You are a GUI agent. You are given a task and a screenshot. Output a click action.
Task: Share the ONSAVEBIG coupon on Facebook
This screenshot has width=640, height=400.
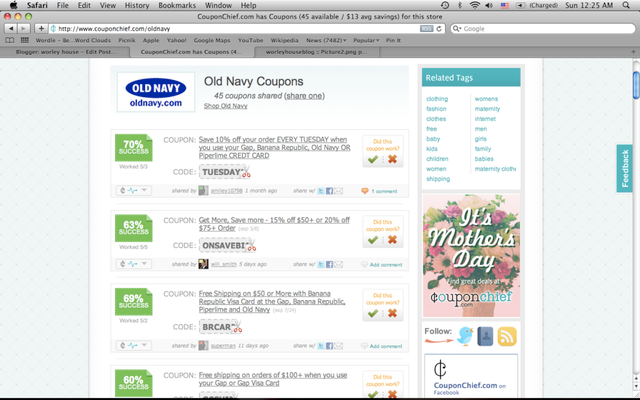tap(329, 264)
